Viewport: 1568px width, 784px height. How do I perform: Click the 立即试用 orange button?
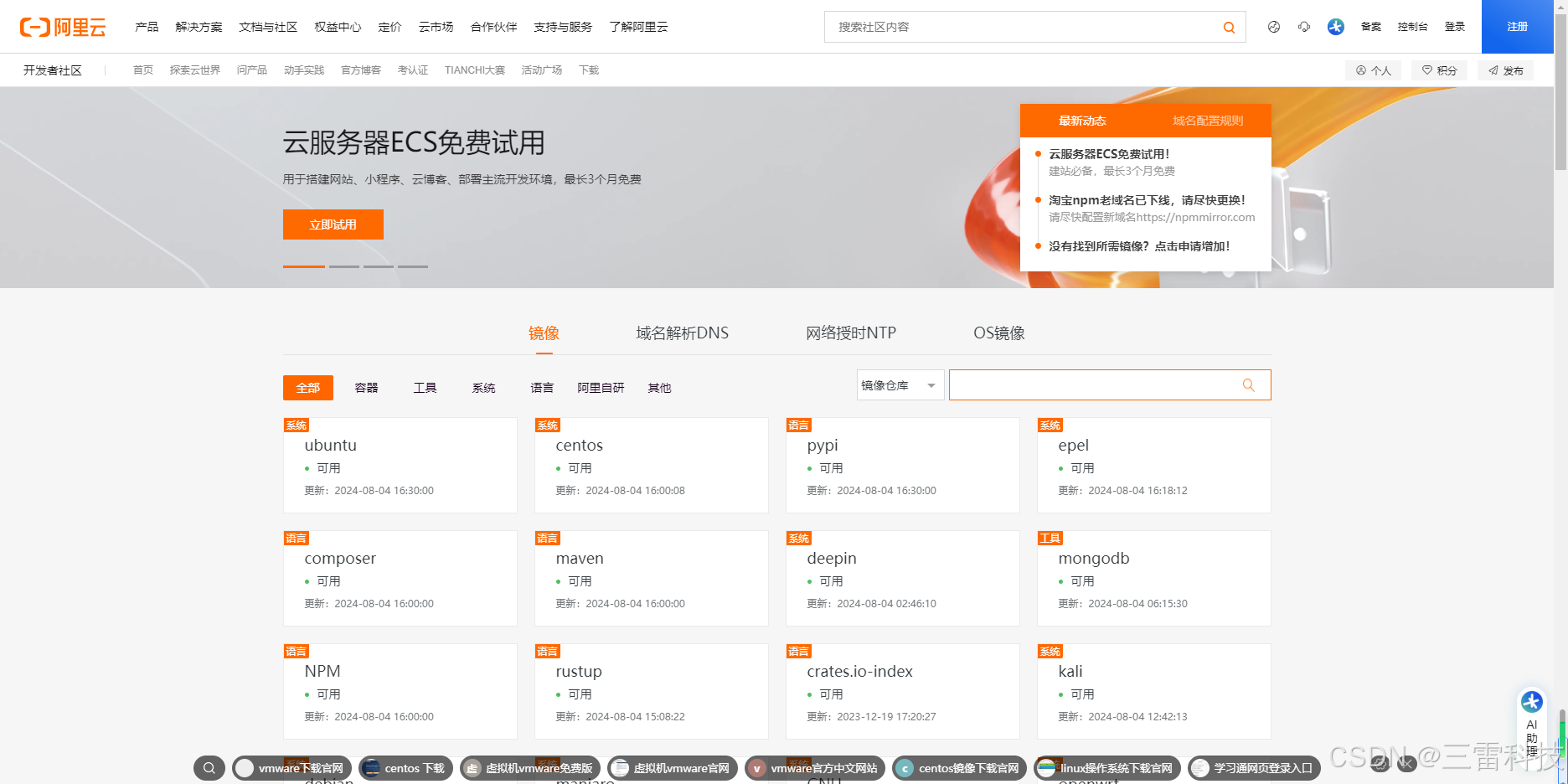[x=333, y=224]
